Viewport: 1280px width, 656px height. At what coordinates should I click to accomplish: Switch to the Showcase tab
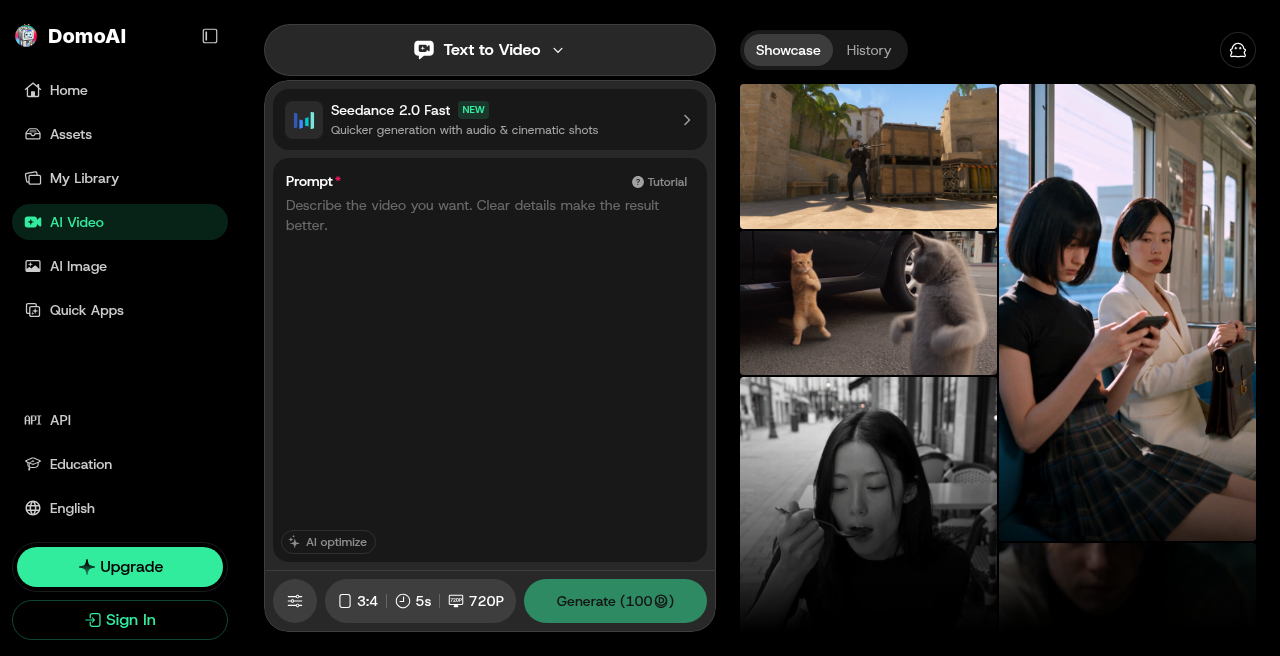coord(788,50)
